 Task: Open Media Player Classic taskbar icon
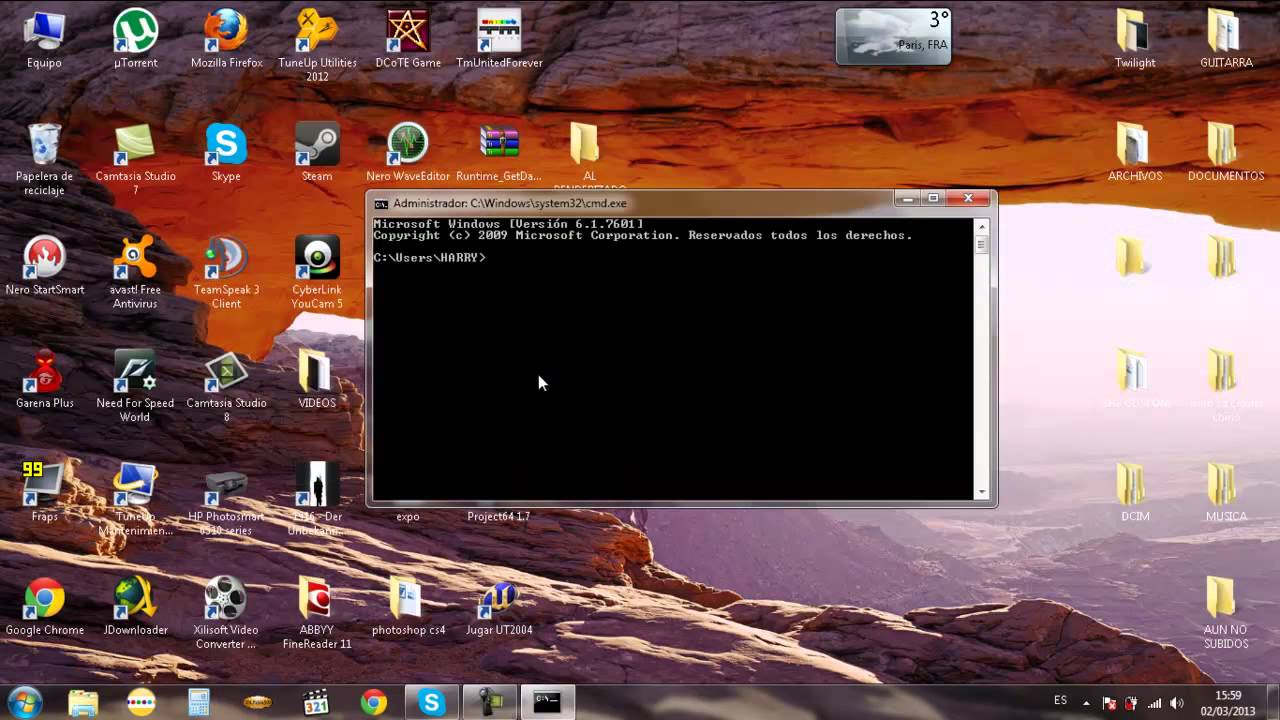[x=315, y=702]
